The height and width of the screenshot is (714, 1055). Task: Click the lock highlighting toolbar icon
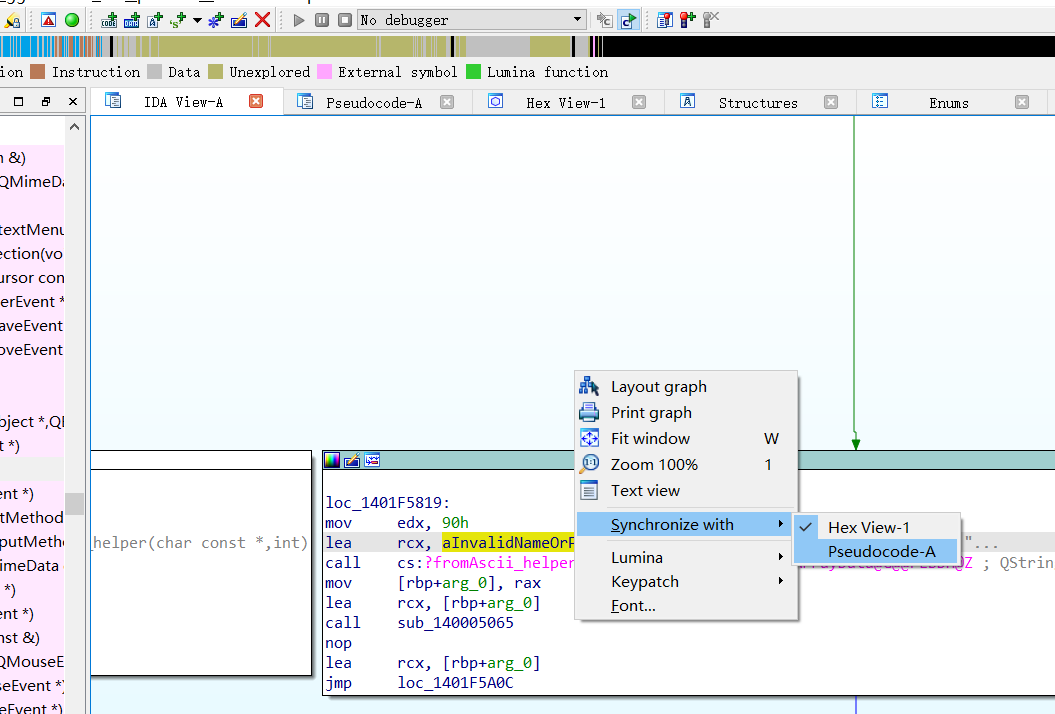pos(11,21)
